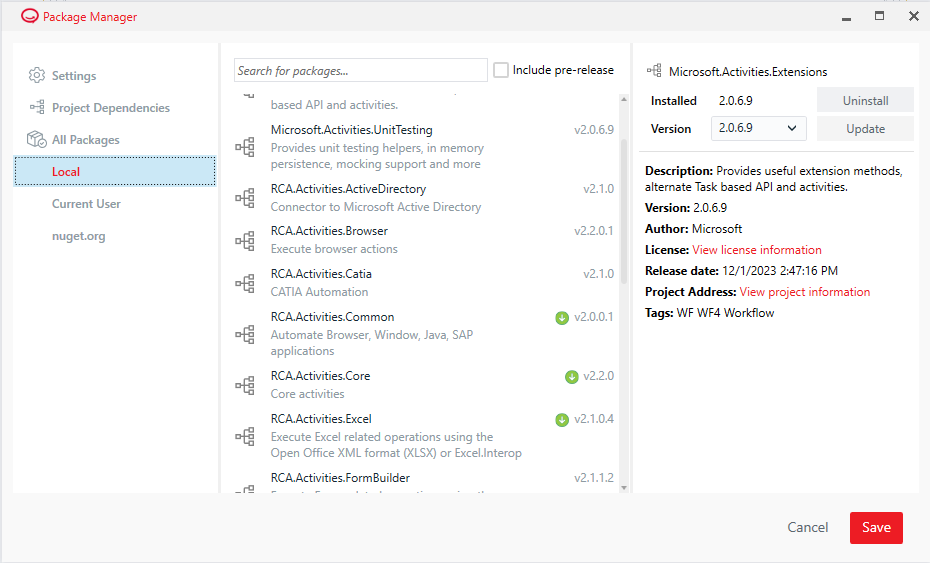Click the Microsoft.Activities.UnitTesting package icon
This screenshot has width=930, height=563.
pyautogui.click(x=245, y=147)
